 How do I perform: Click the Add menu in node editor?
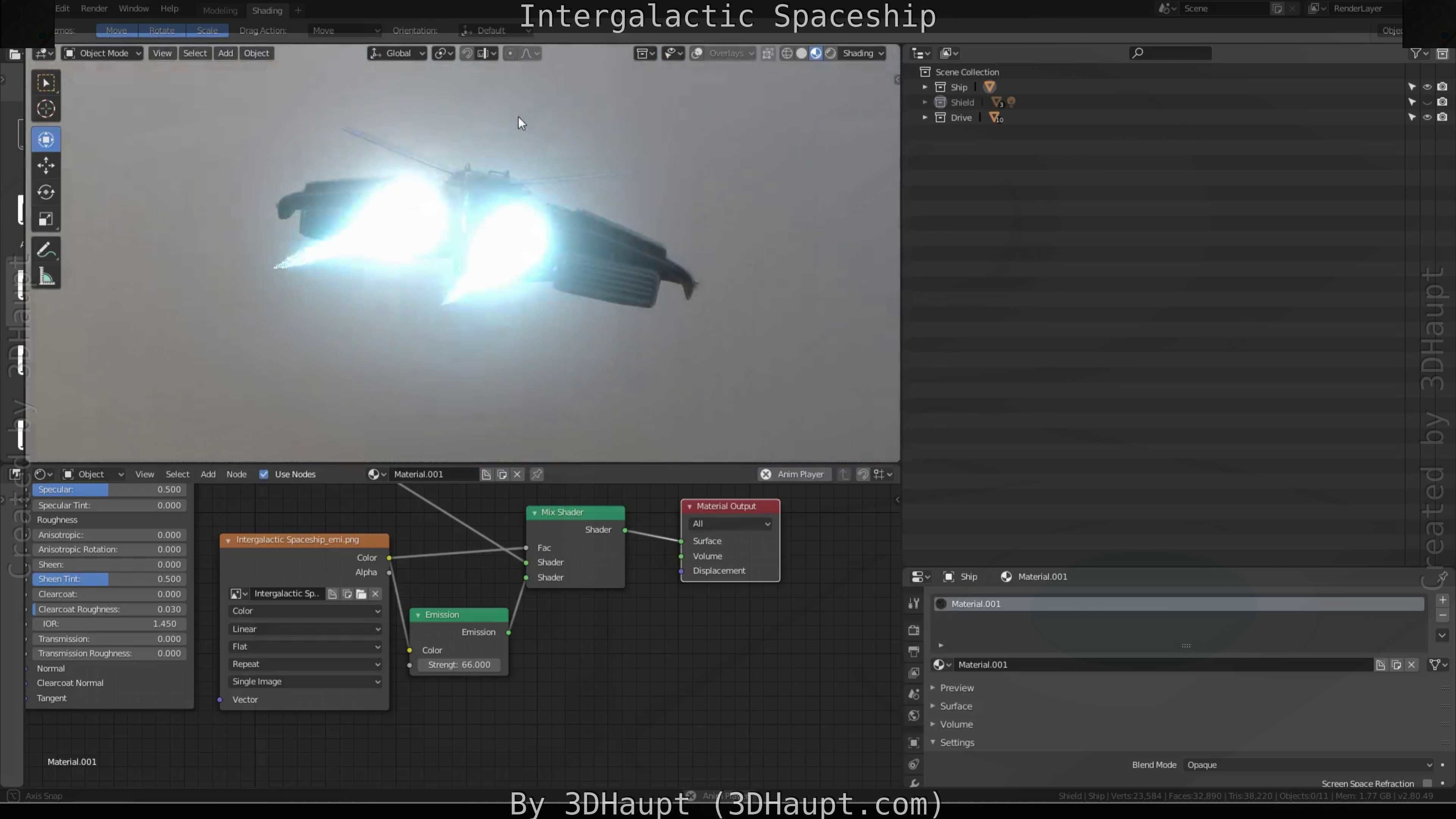pos(207,474)
